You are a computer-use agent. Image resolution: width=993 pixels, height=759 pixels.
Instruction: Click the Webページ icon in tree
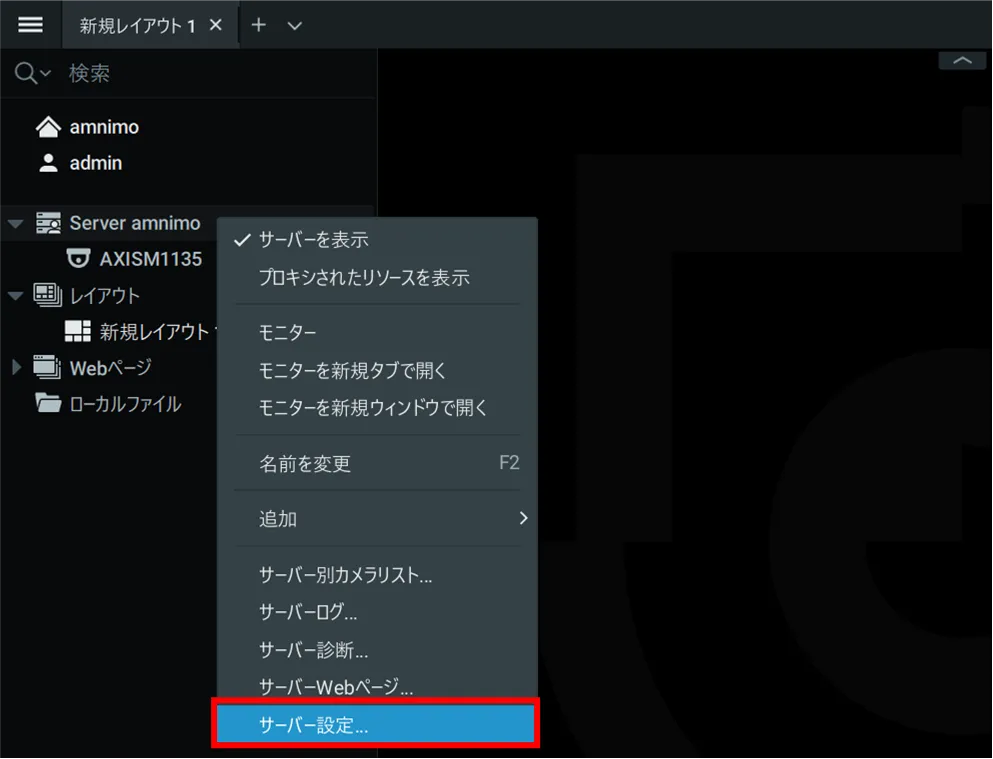pyautogui.click(x=48, y=367)
